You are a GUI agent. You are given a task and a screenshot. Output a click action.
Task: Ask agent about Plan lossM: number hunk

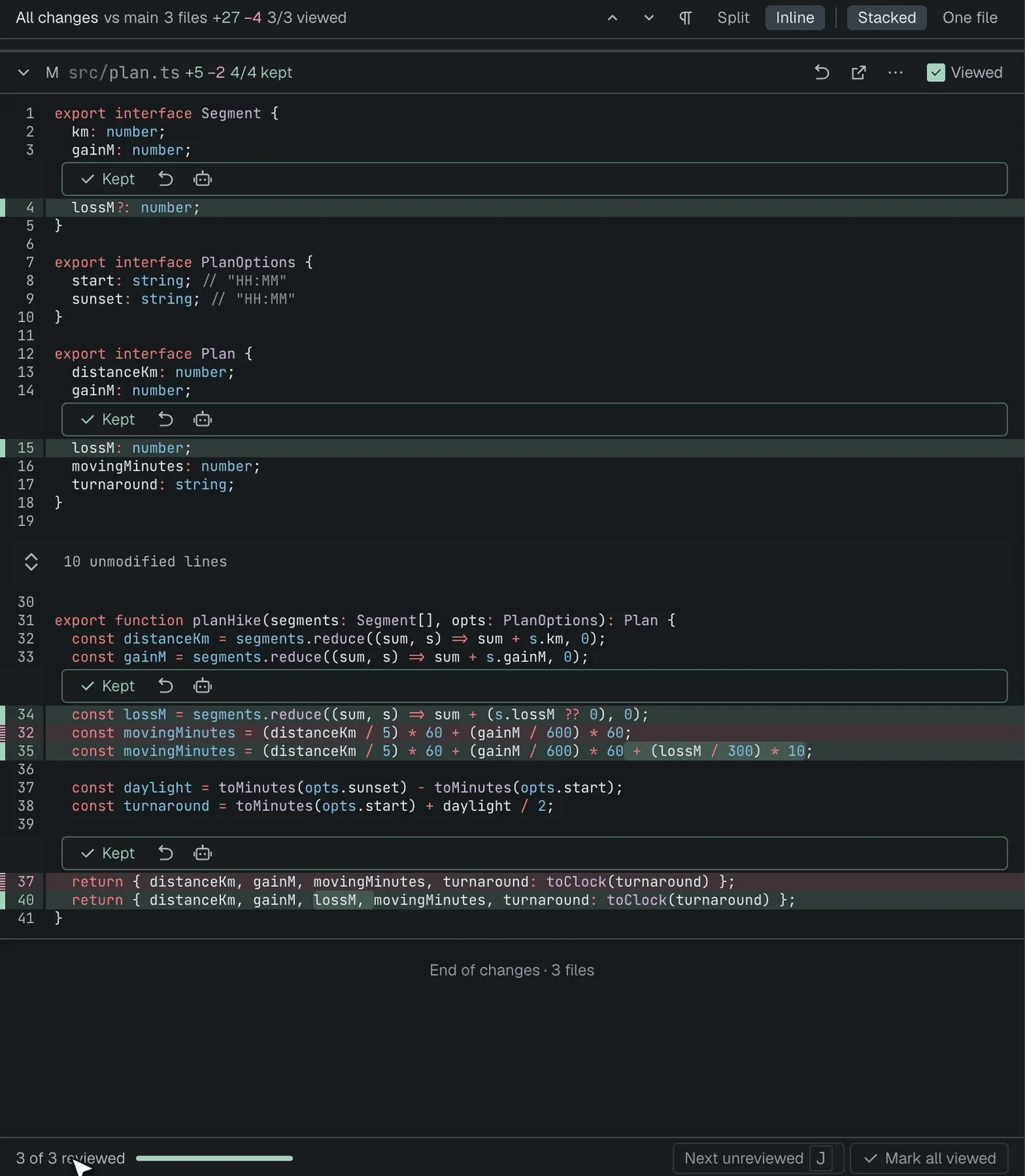click(x=203, y=419)
